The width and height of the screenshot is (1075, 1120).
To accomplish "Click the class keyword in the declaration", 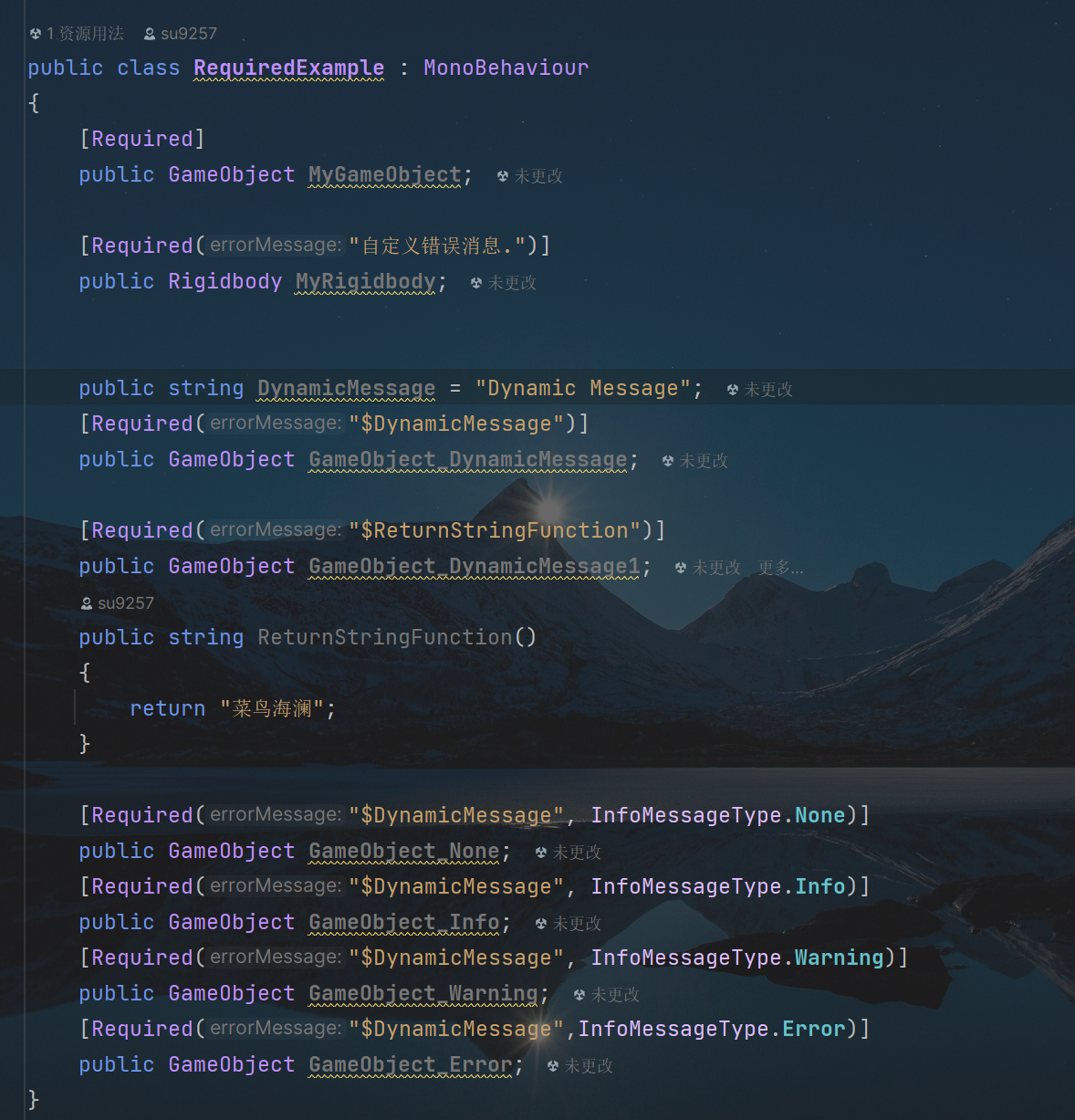I will [149, 68].
